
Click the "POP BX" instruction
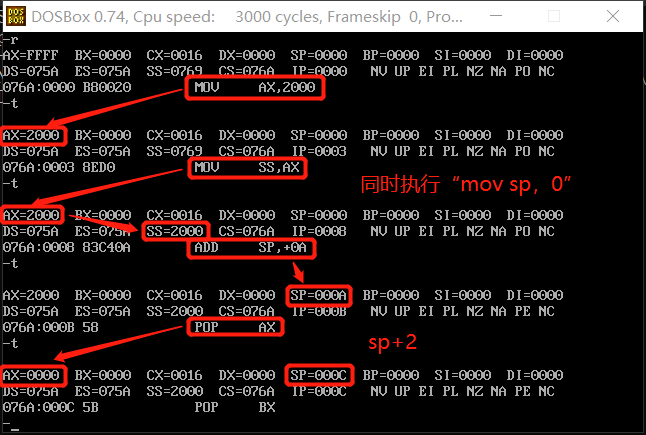[x=235, y=407]
